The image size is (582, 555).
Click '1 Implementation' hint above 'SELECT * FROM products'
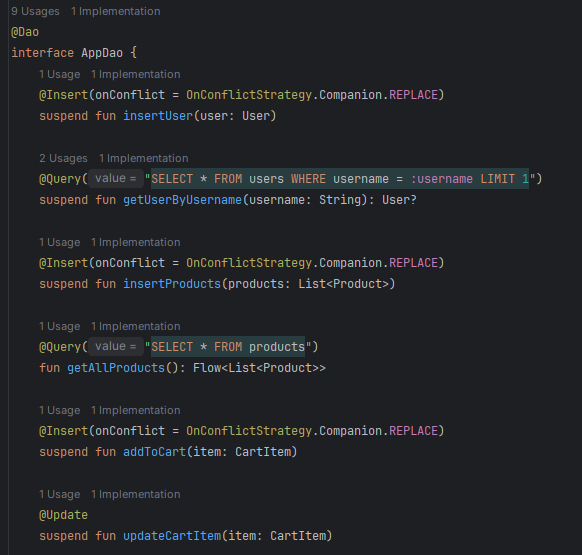(136, 326)
